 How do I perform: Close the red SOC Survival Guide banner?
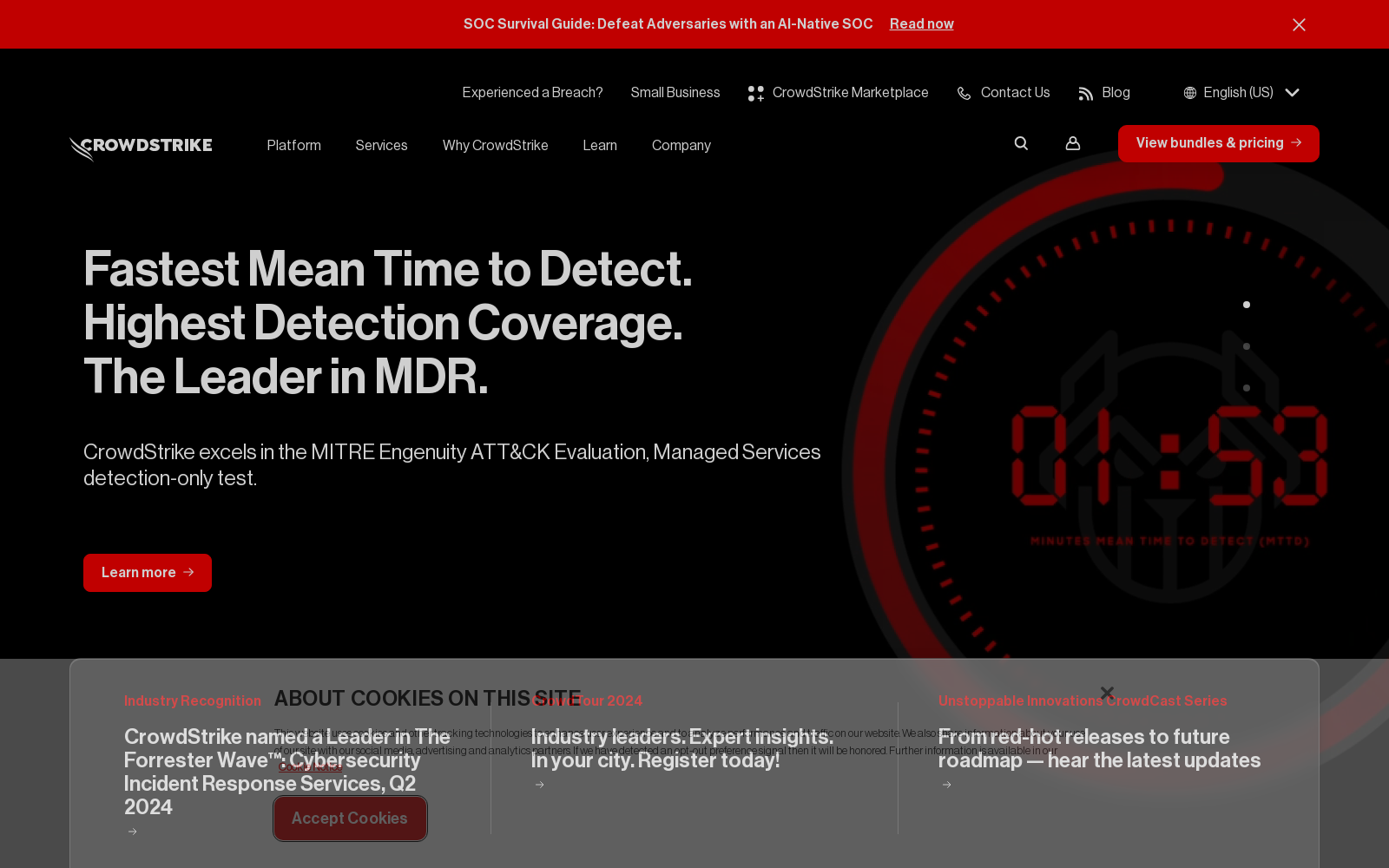[x=1299, y=24]
